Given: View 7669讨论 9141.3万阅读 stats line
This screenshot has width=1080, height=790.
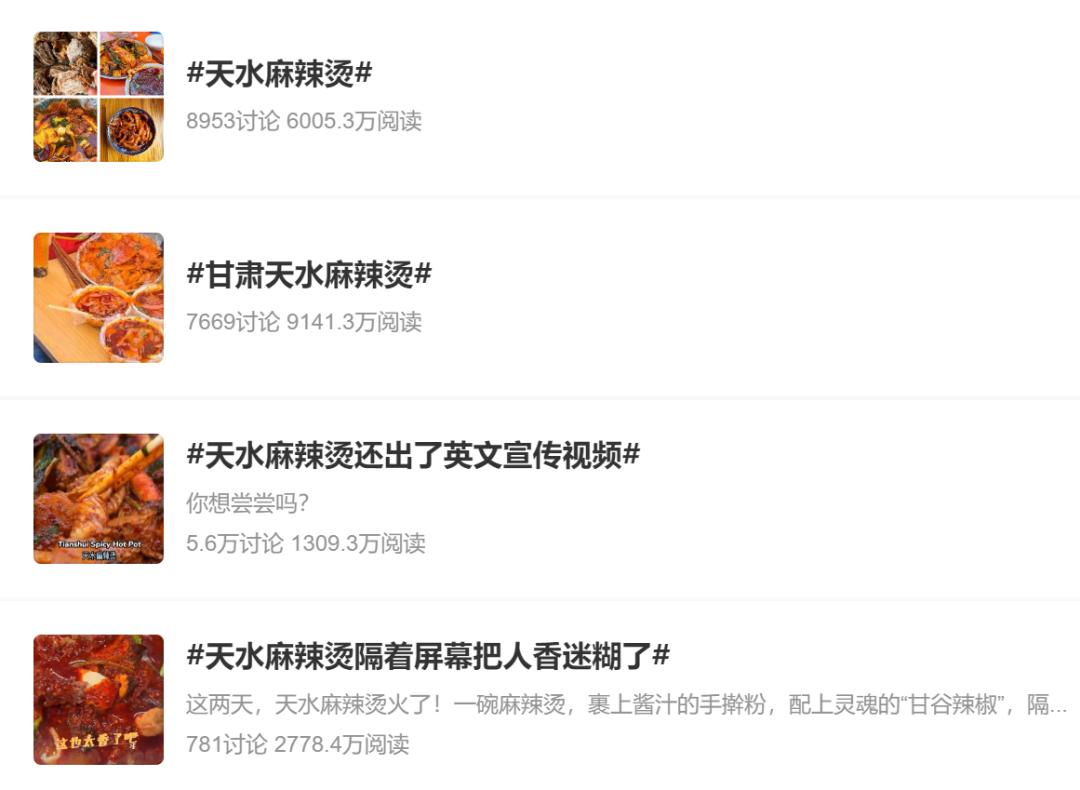Looking at the screenshot, I should tap(304, 322).
